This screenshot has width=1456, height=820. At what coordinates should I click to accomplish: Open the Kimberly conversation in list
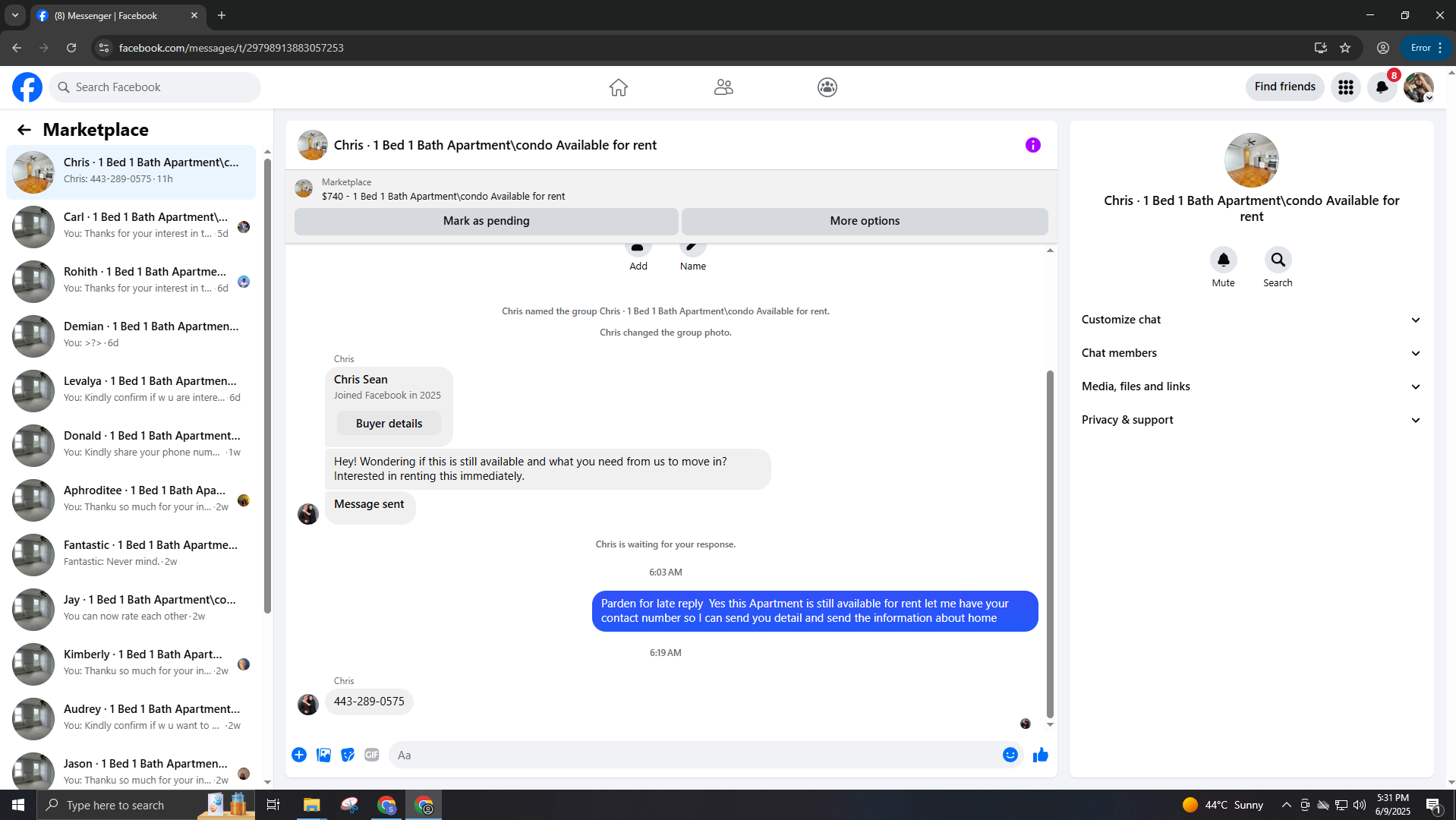coord(131,664)
